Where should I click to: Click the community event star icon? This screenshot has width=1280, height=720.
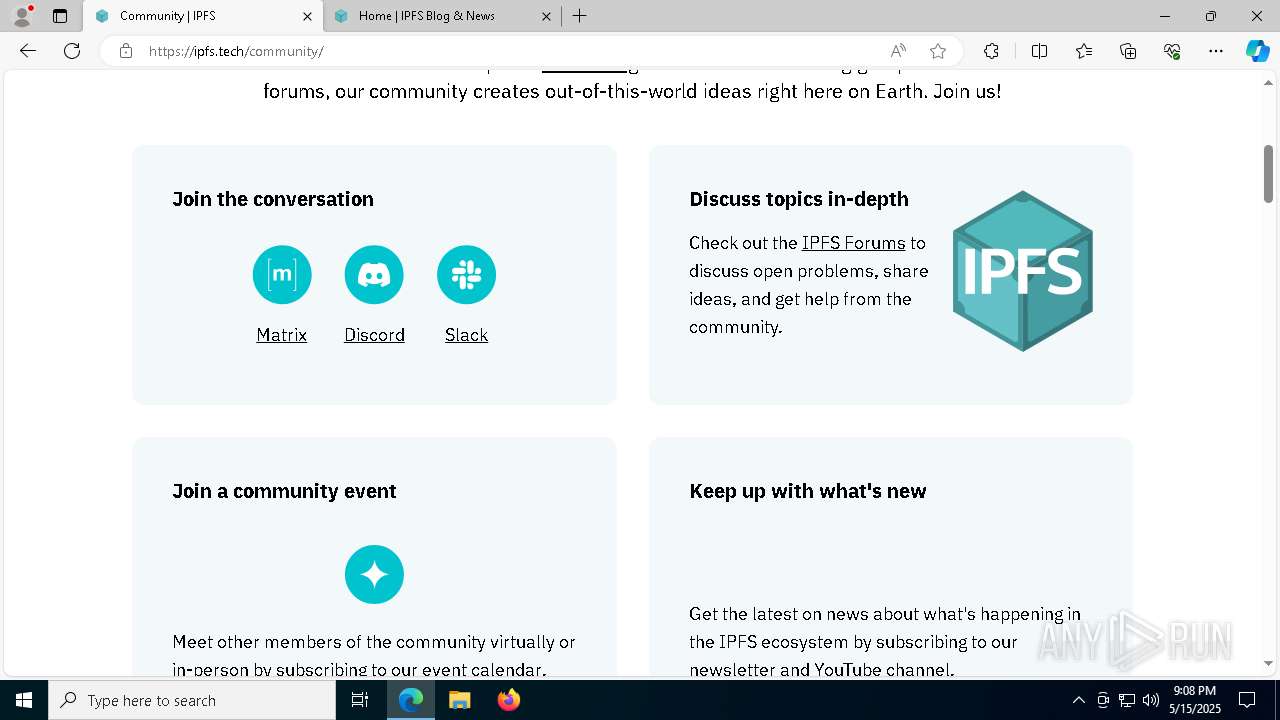click(374, 575)
